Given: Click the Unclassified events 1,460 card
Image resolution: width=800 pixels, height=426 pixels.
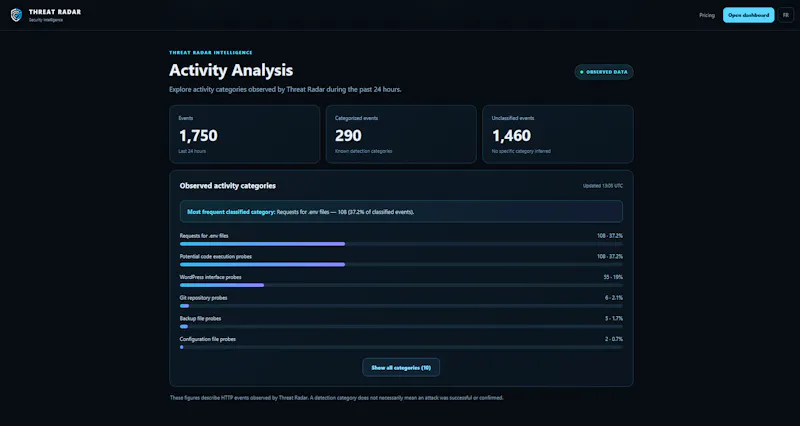Looking at the screenshot, I should pyautogui.click(x=558, y=134).
